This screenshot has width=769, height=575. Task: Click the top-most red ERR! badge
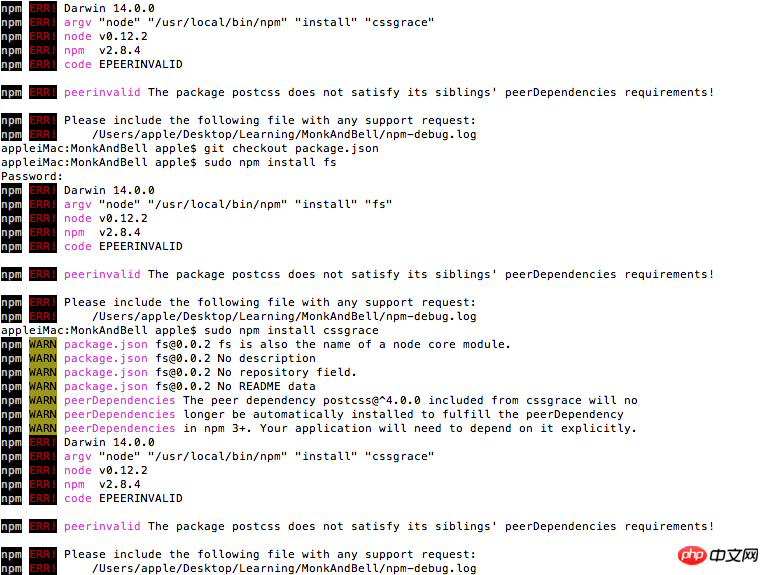43,8
